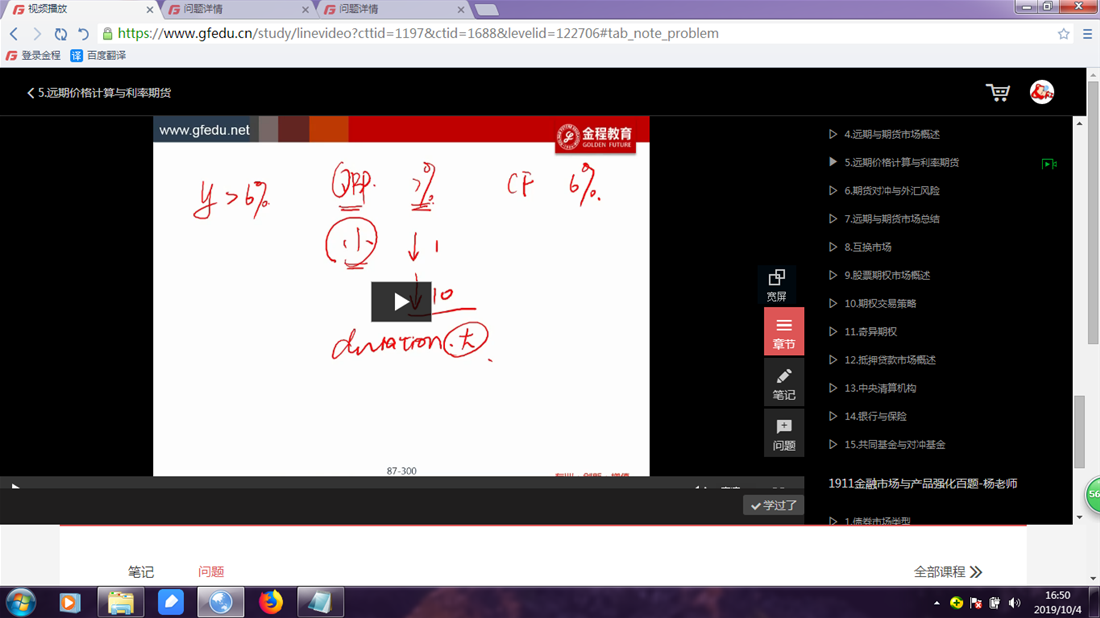Open the user avatar profile
The image size is (1100, 618).
(1042, 92)
